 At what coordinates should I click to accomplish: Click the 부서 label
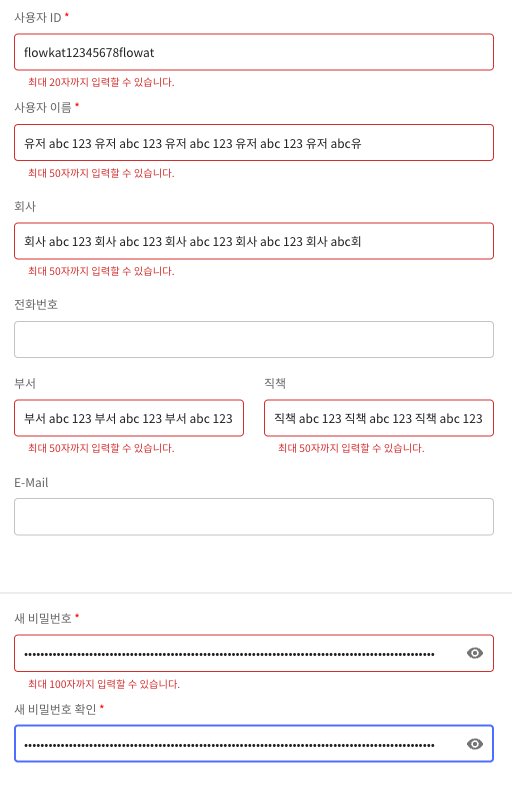pos(25,383)
